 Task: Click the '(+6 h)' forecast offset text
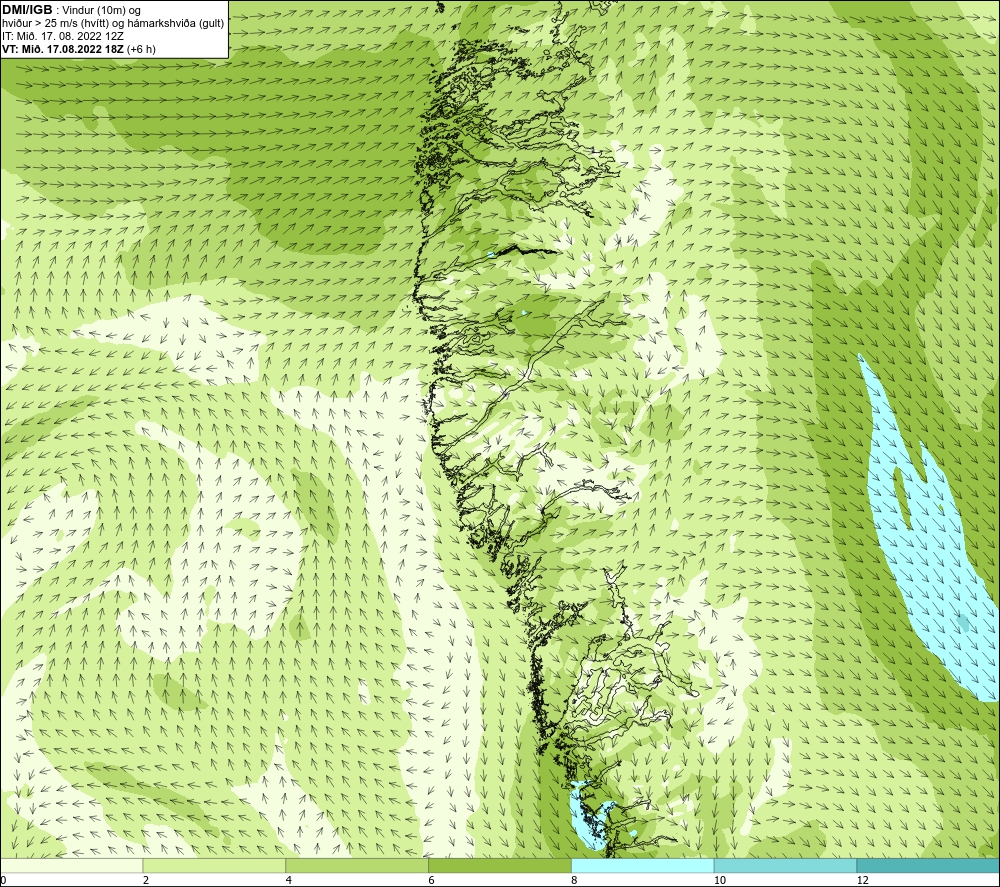[142, 49]
